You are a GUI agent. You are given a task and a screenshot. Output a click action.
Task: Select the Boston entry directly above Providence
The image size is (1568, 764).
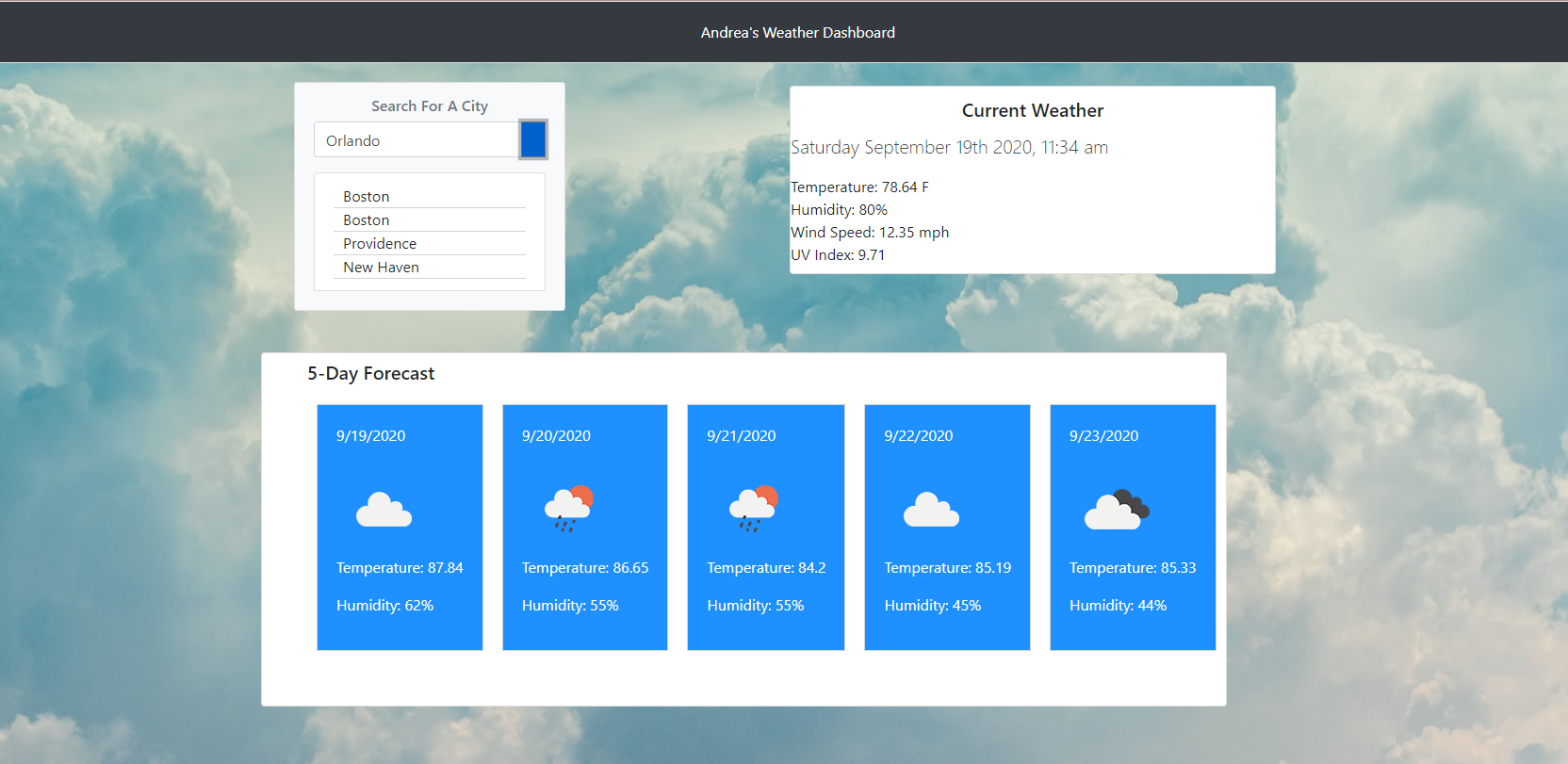point(430,219)
